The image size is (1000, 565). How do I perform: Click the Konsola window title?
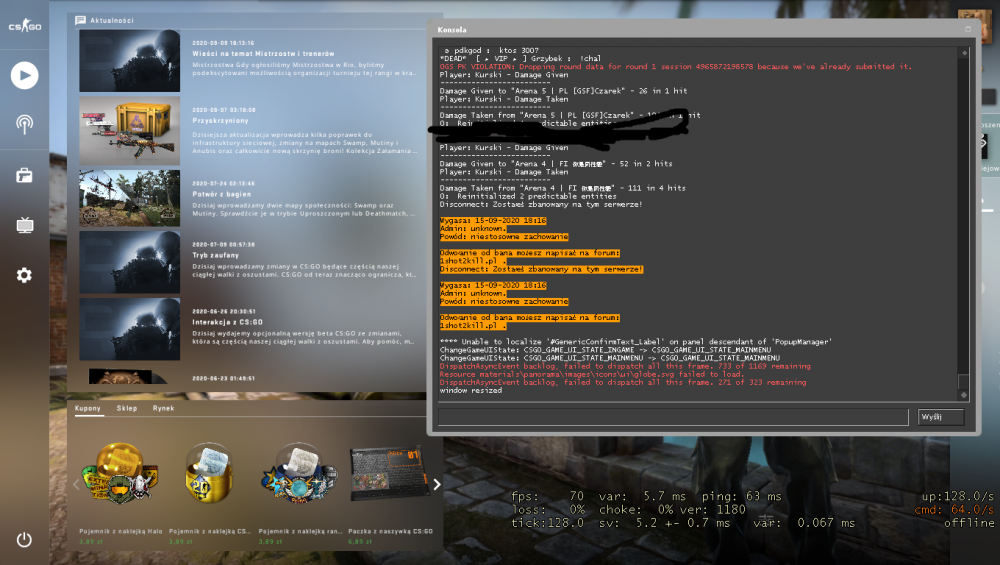[452, 30]
